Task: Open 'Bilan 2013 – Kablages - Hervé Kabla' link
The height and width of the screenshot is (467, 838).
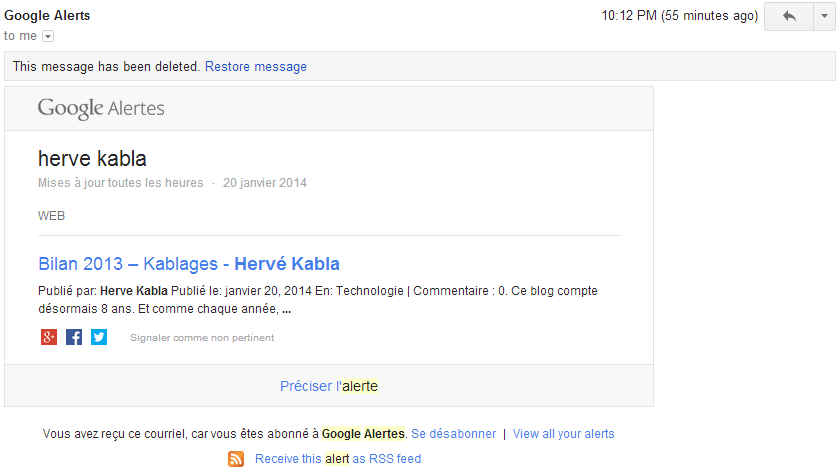Action: pyautogui.click(x=189, y=264)
